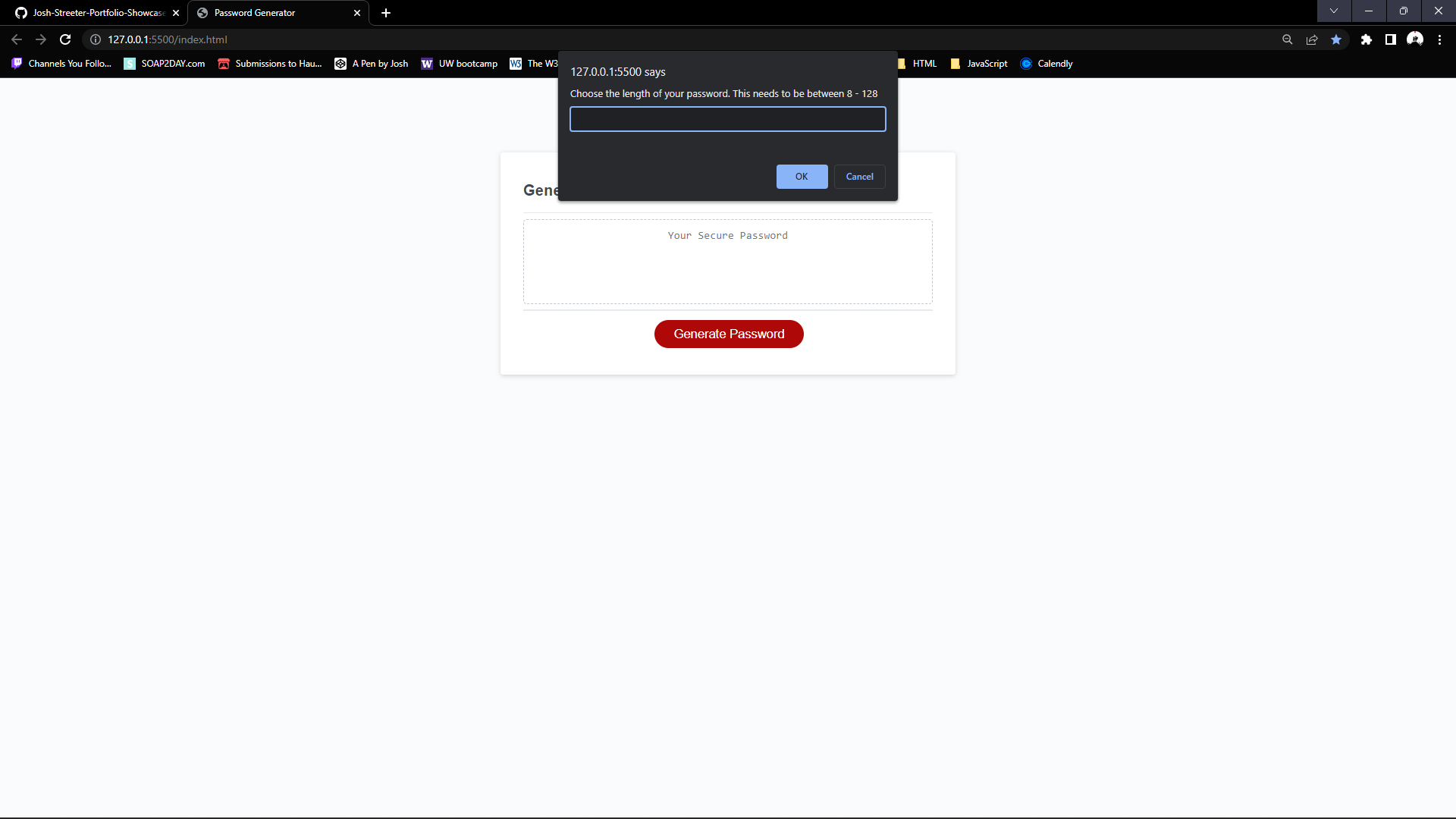This screenshot has width=1456, height=819.
Task: Open the zoom magnifier icon
Action: [x=1288, y=39]
